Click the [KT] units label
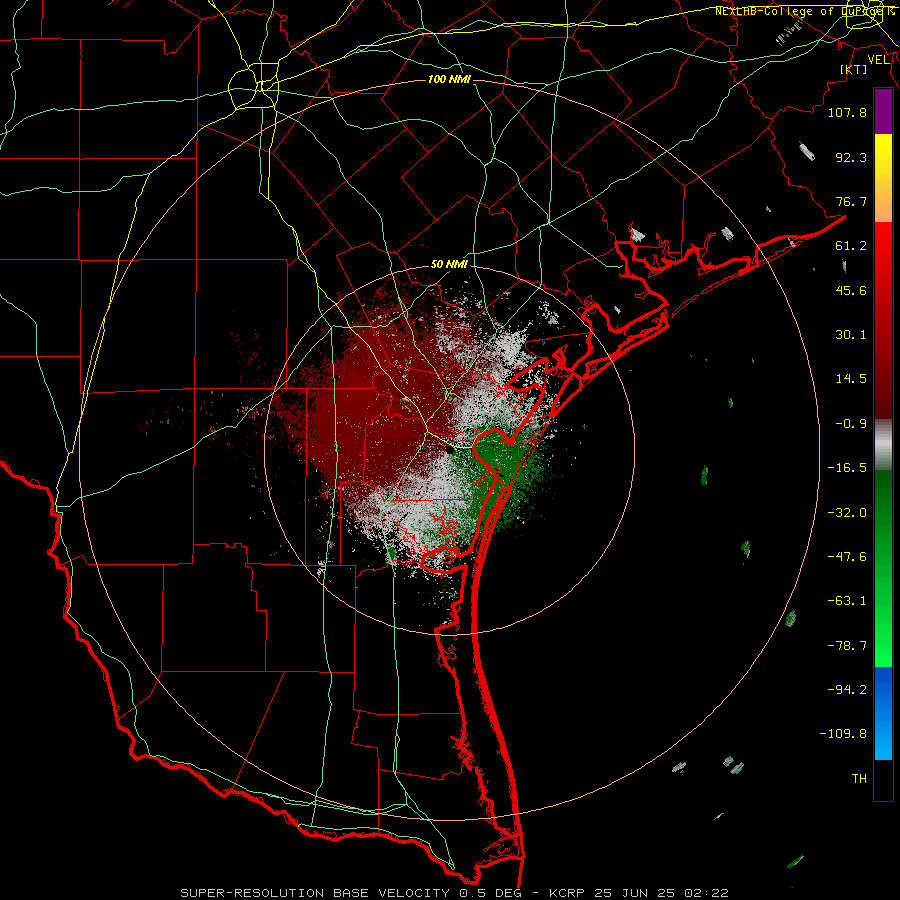 tap(854, 69)
